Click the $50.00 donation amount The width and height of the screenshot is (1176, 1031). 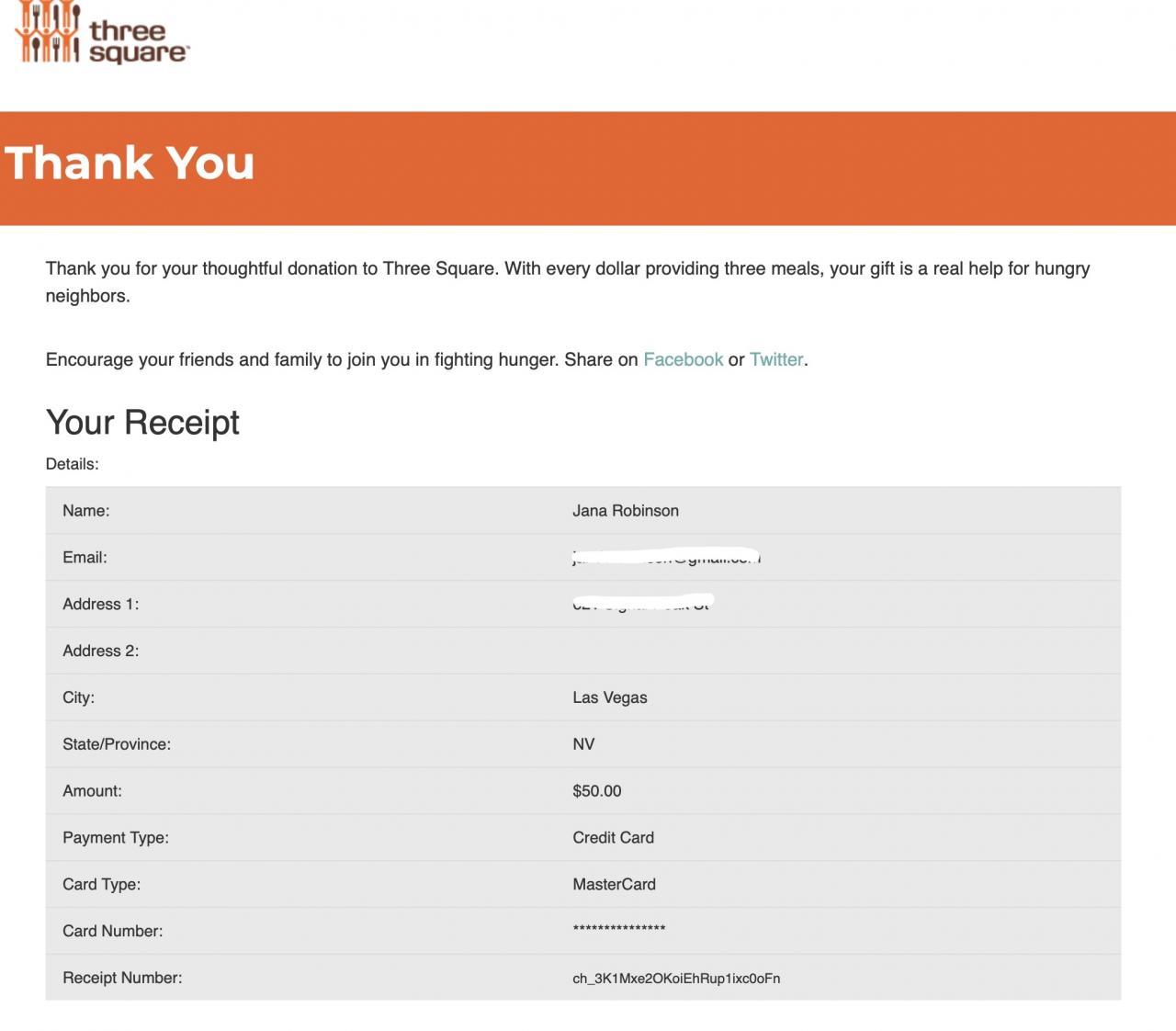(596, 791)
